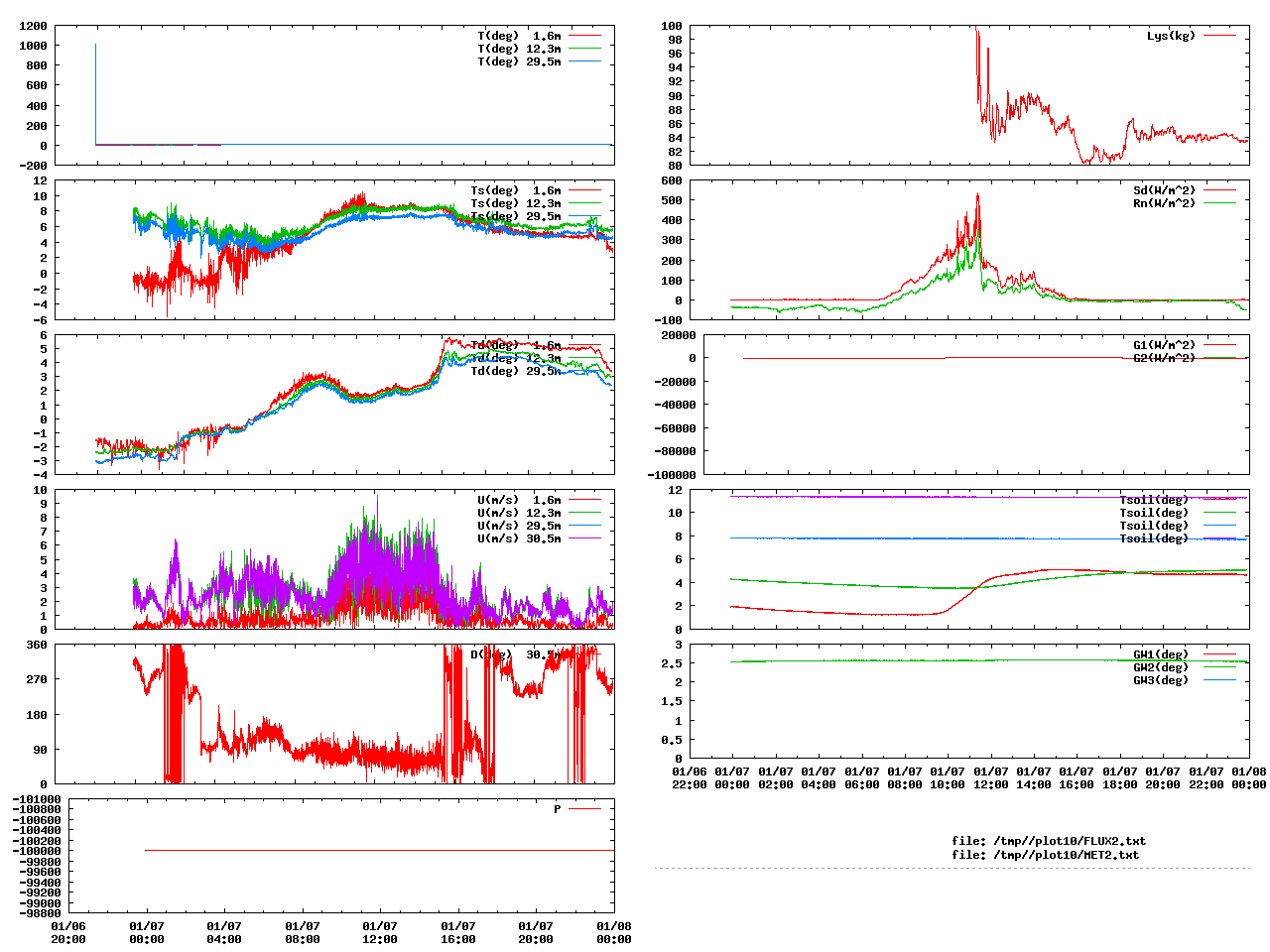This screenshot has width=1270, height=952.
Task: Select the U(m/s) 1.6m legend entry
Action: point(519,500)
